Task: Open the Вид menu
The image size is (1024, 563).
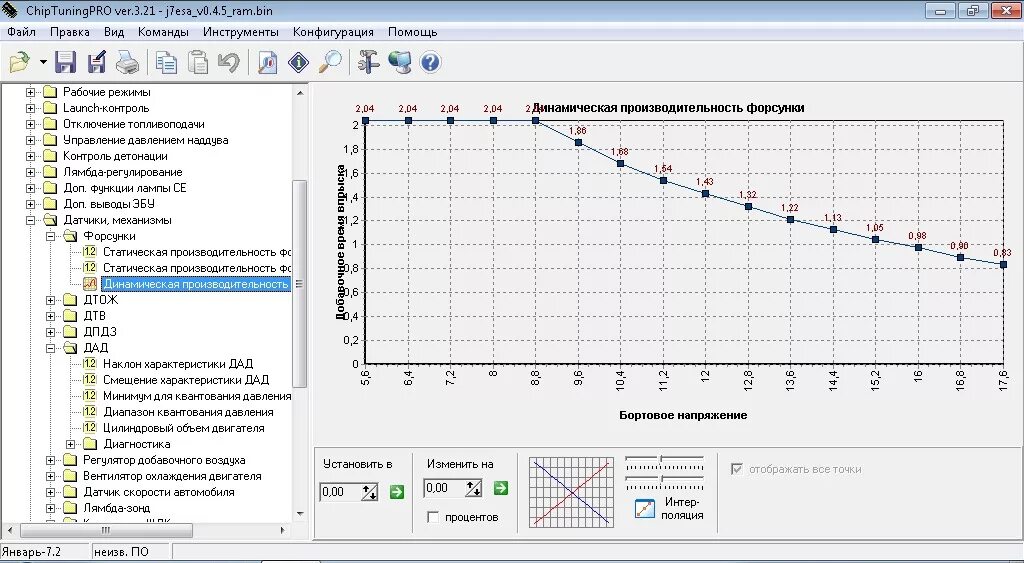Action: pyautogui.click(x=114, y=32)
